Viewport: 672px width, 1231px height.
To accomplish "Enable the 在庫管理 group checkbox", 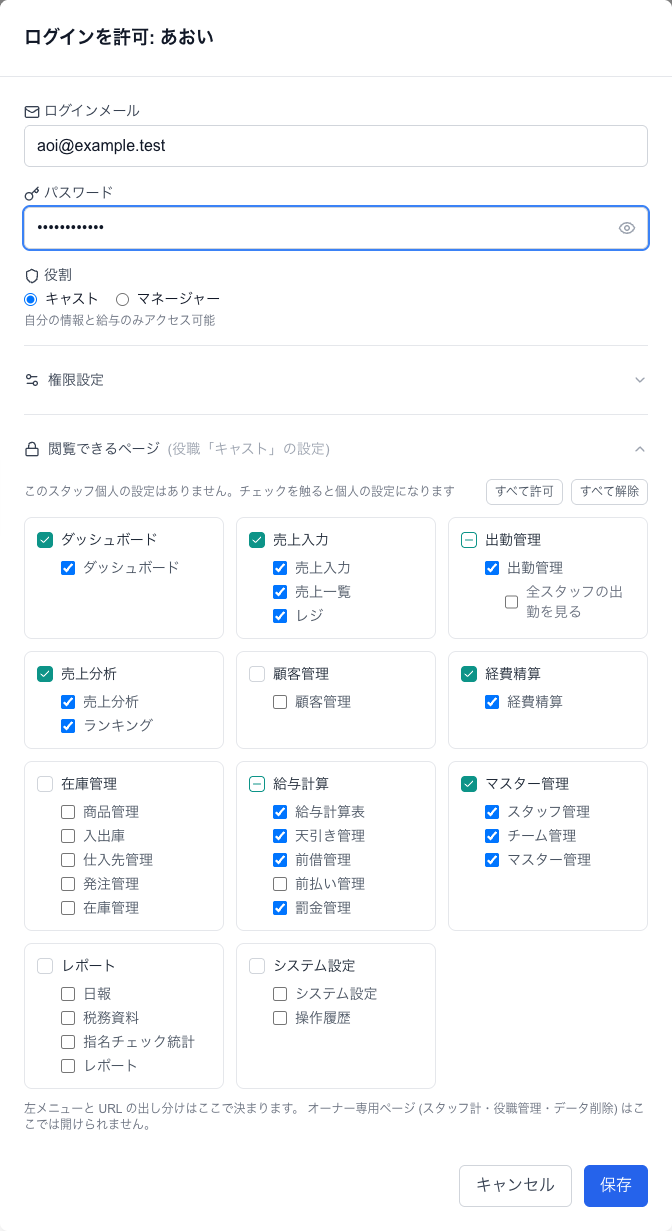I will tap(45, 784).
